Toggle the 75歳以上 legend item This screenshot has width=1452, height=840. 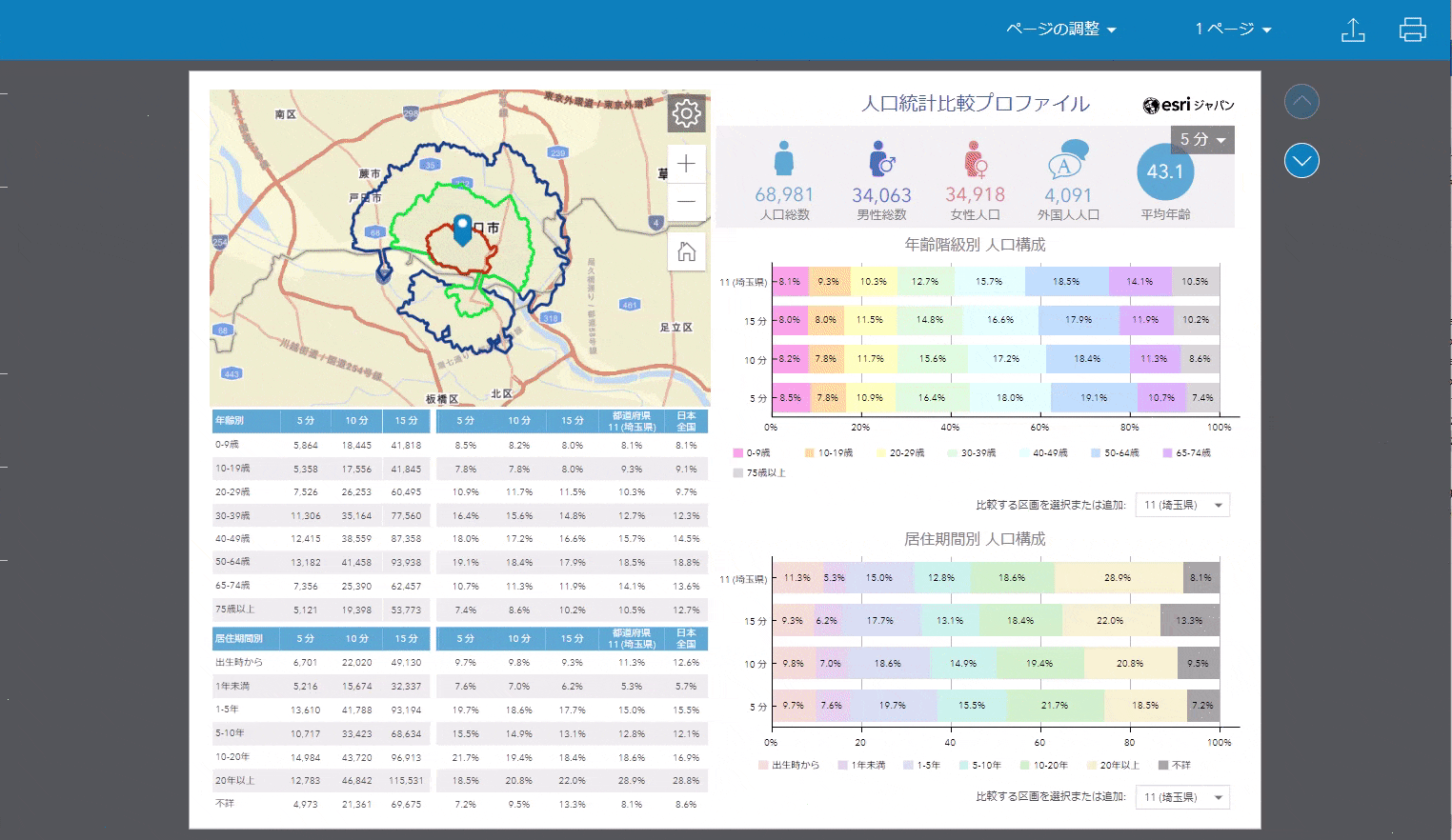point(759,473)
